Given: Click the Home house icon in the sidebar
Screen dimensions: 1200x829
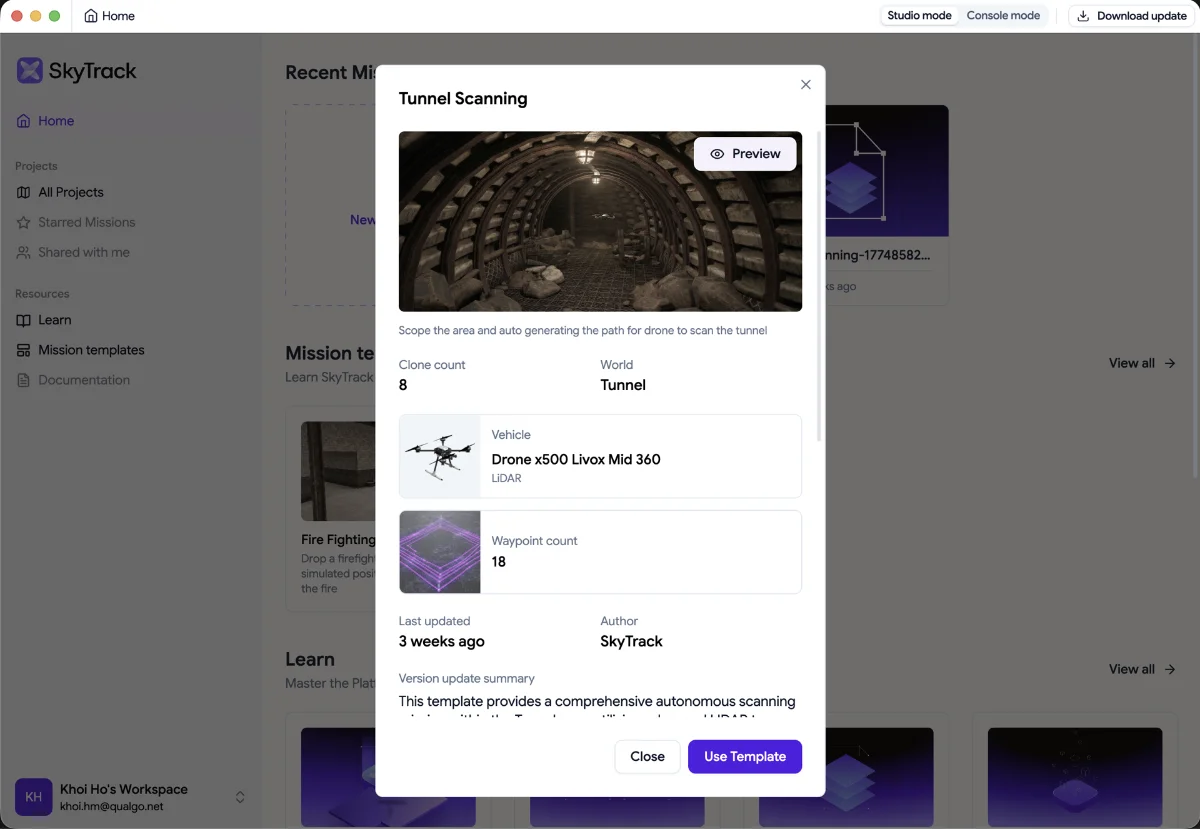Looking at the screenshot, I should [x=23, y=121].
